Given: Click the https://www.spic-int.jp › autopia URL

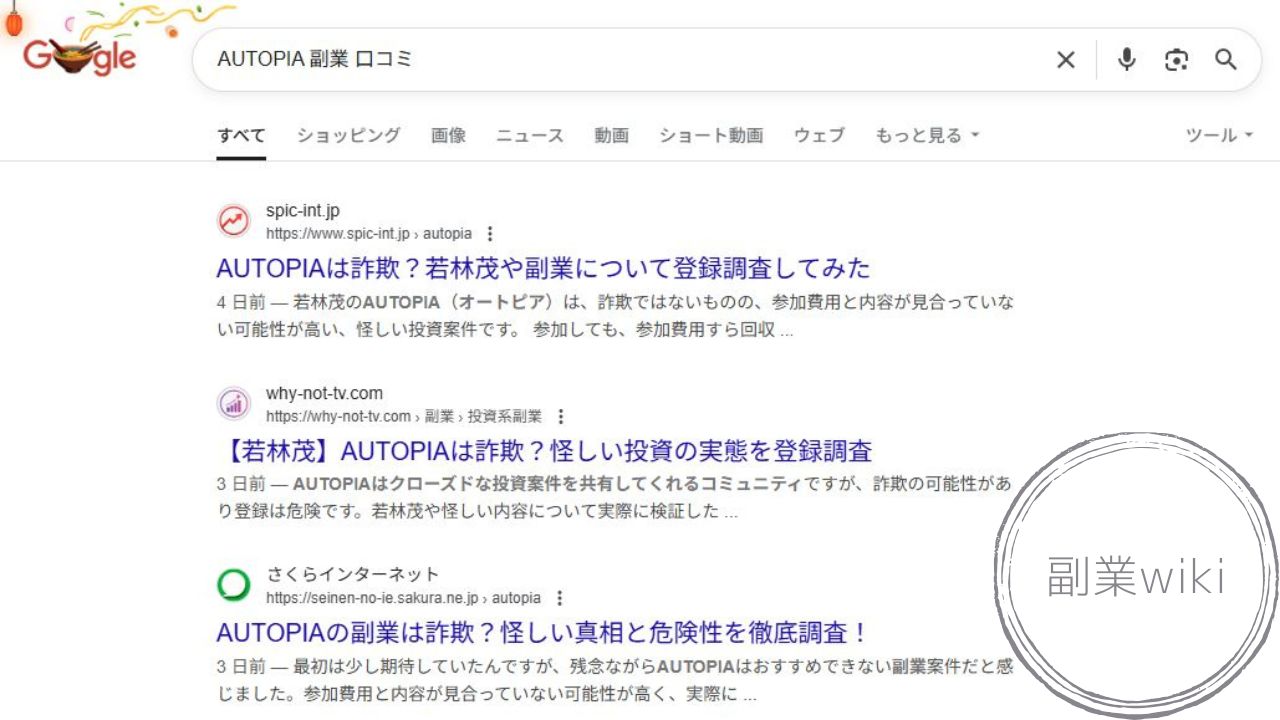Looking at the screenshot, I should (369, 234).
